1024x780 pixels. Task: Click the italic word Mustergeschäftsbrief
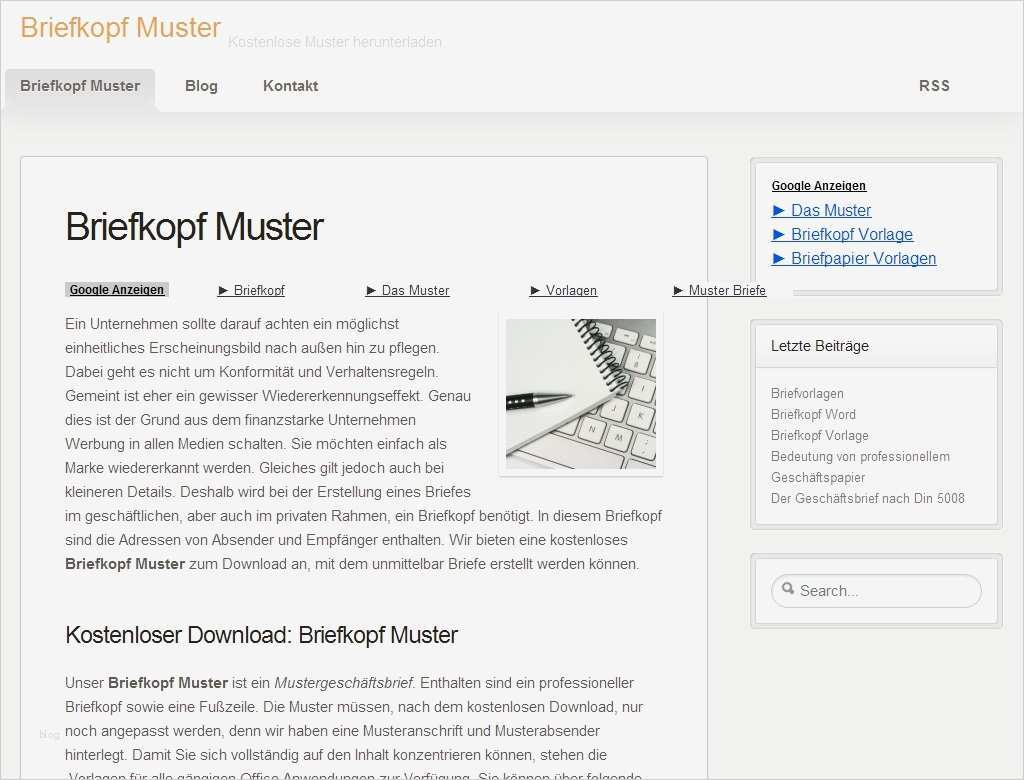pos(344,683)
